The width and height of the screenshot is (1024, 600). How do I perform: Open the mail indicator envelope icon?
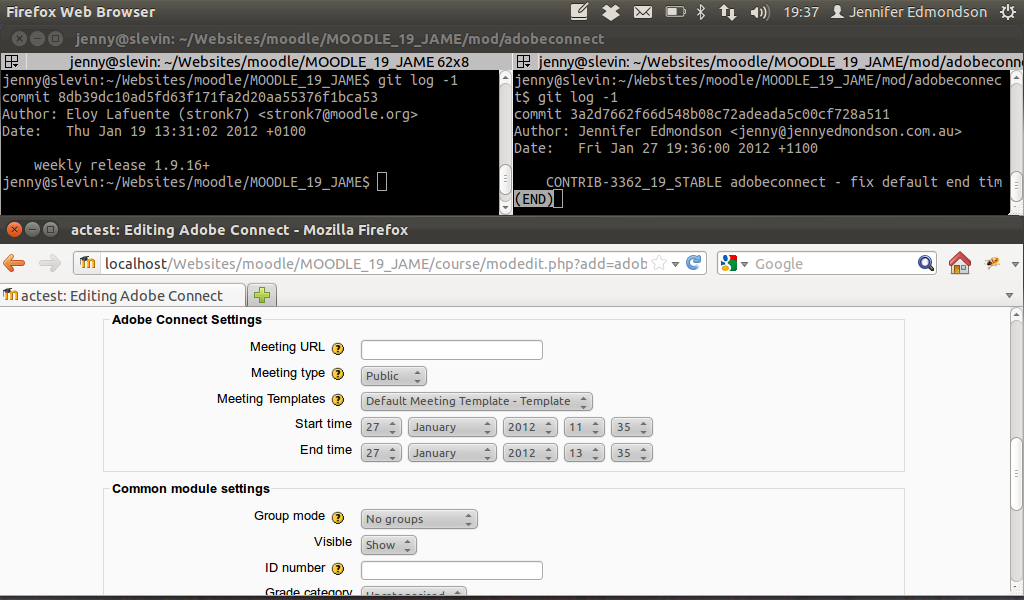pyautogui.click(x=643, y=12)
